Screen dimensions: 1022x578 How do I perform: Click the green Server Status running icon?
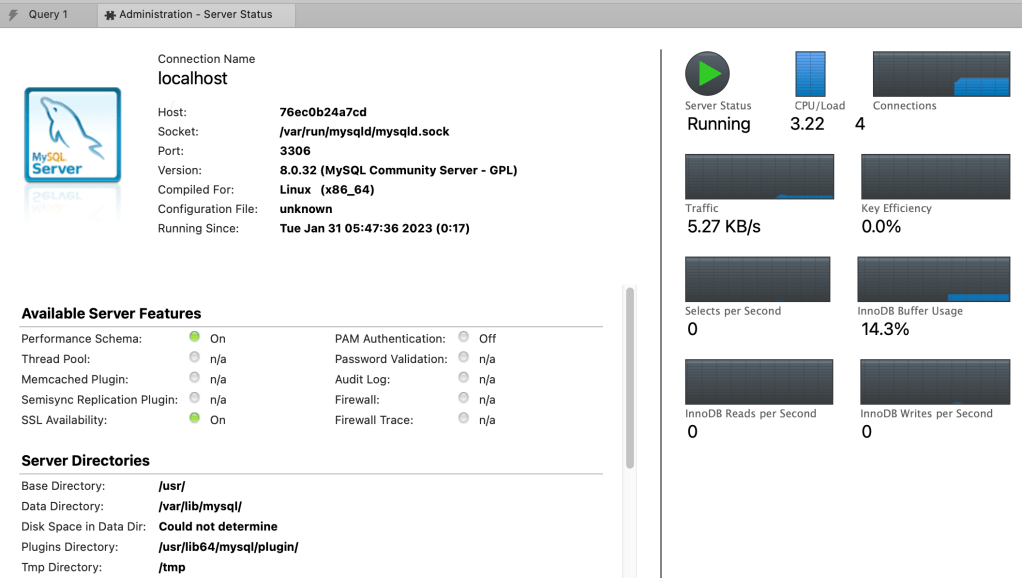(707, 74)
